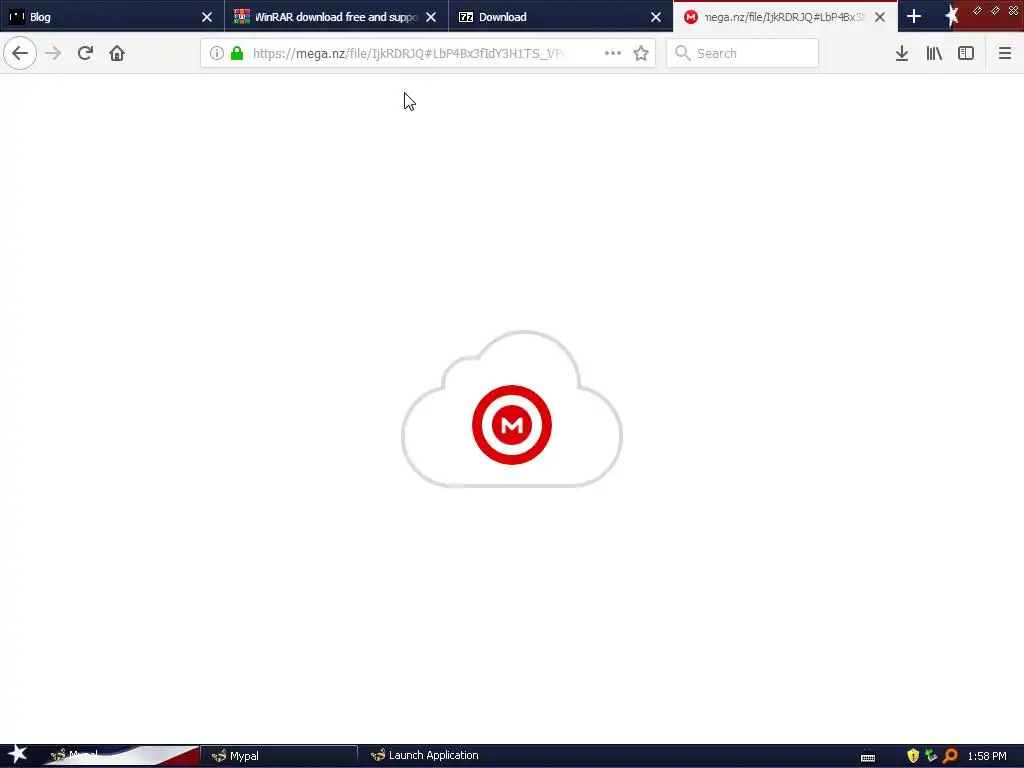The height and width of the screenshot is (768, 1024).
Task: Toggle the sidebar panel view
Action: click(966, 53)
